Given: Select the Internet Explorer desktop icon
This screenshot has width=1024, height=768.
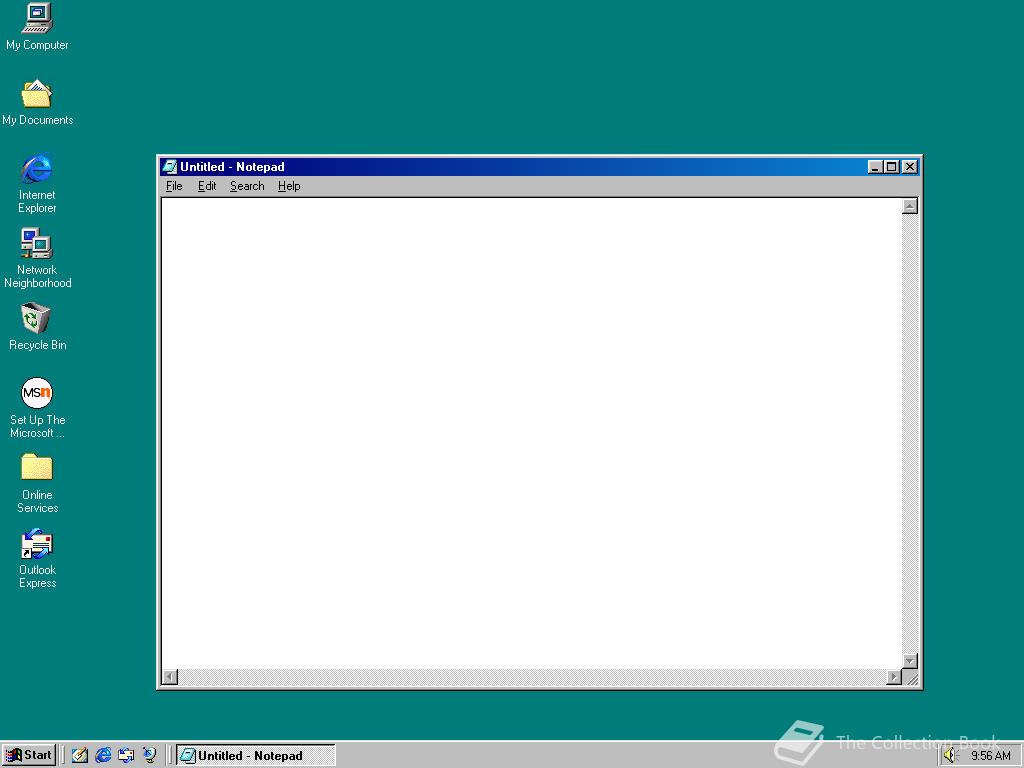Looking at the screenshot, I should click(x=37, y=184).
